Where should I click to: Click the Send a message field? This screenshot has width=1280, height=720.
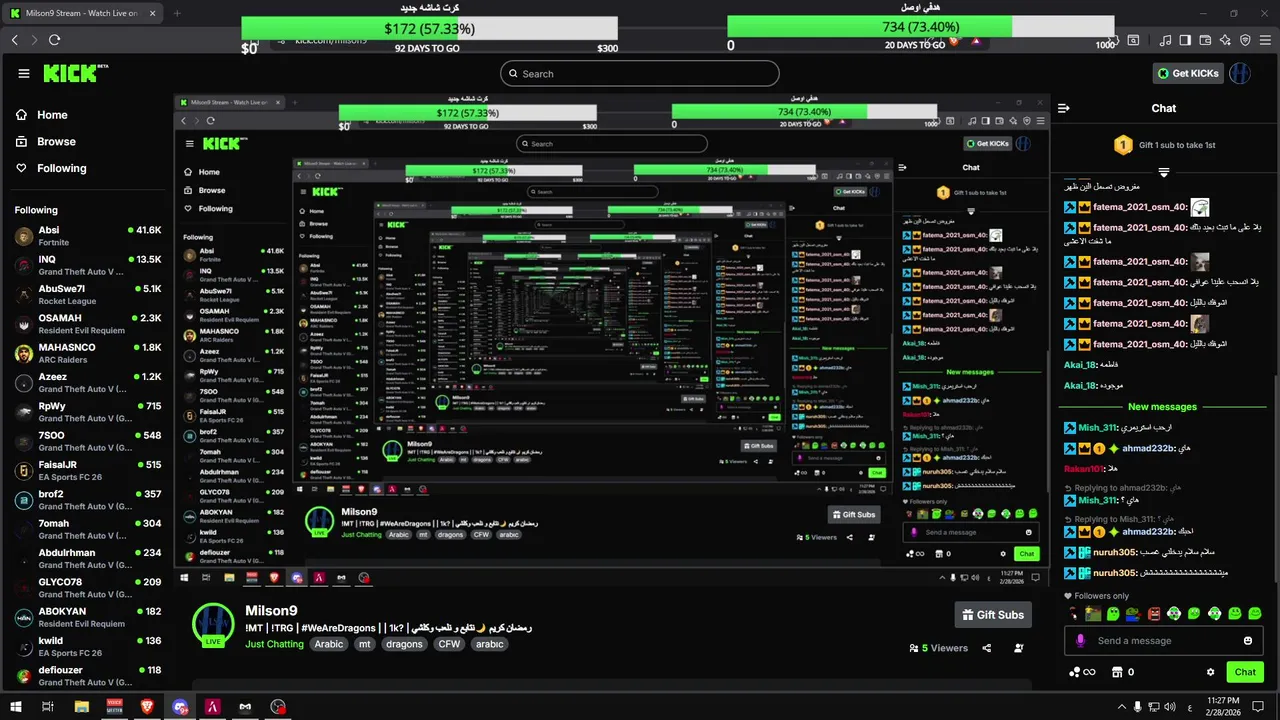tap(1164, 641)
